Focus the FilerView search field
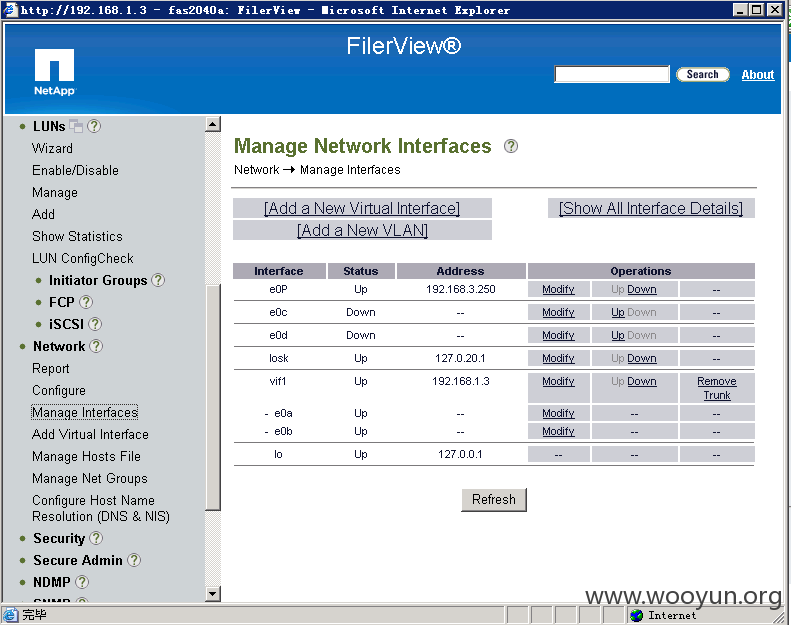The width and height of the screenshot is (791, 625). pos(612,74)
